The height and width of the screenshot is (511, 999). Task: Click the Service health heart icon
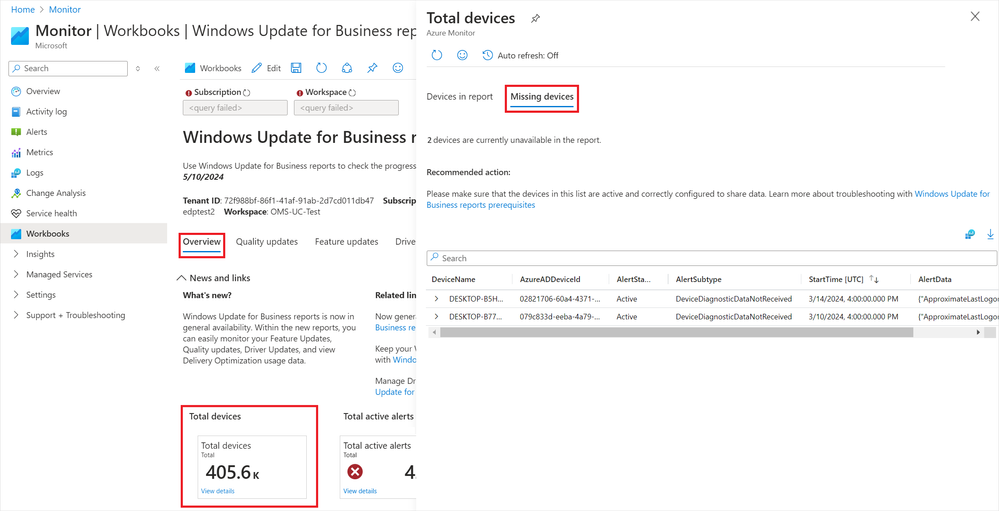coord(16,213)
